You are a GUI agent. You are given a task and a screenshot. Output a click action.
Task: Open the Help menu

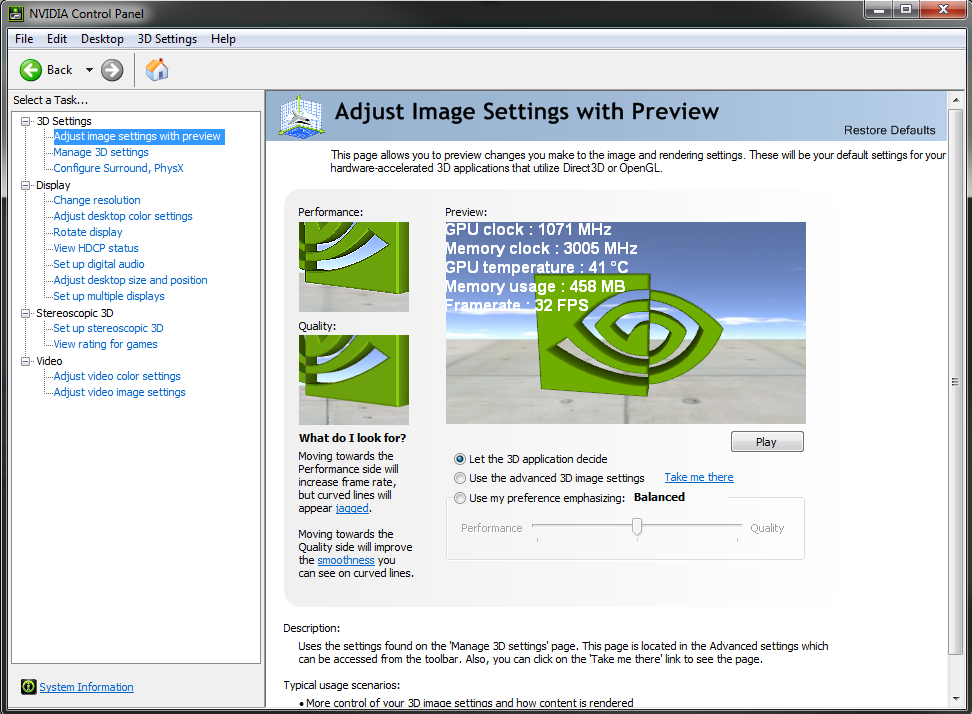(x=223, y=39)
